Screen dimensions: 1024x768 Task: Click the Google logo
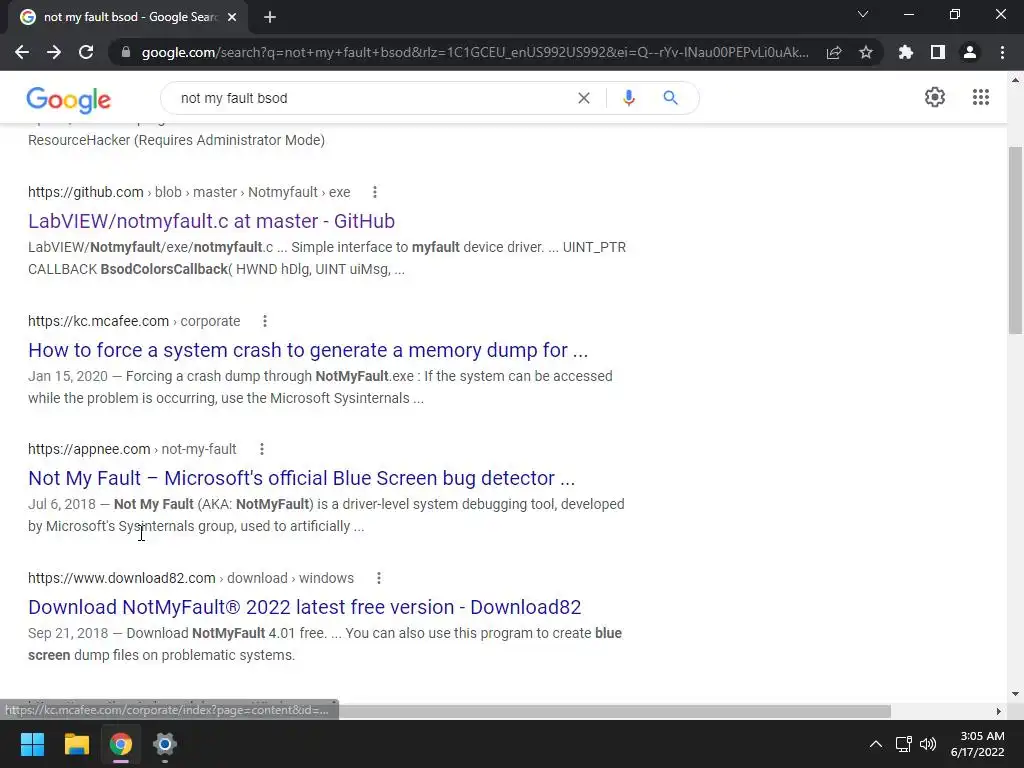tap(69, 100)
